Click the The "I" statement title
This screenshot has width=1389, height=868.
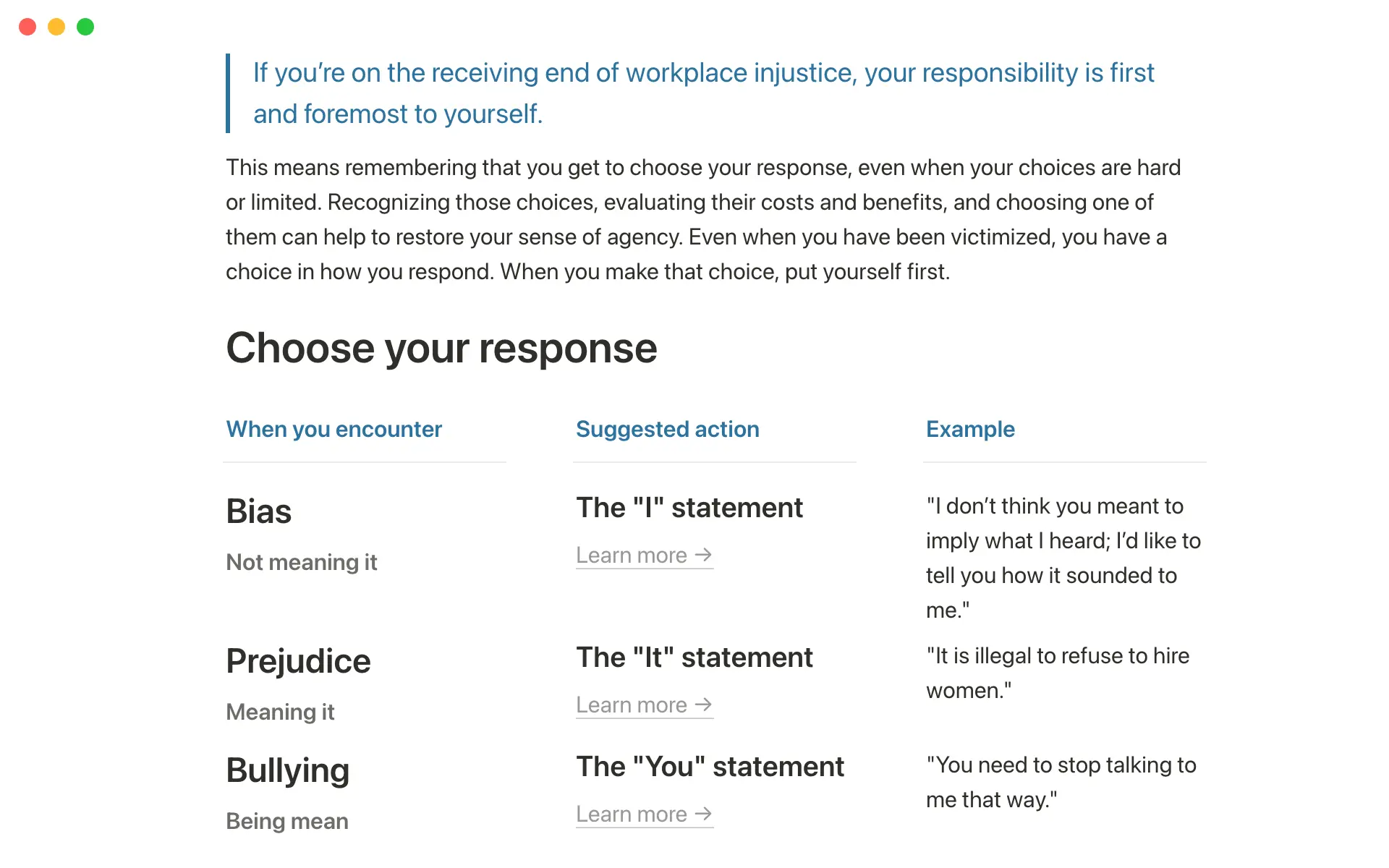689,508
